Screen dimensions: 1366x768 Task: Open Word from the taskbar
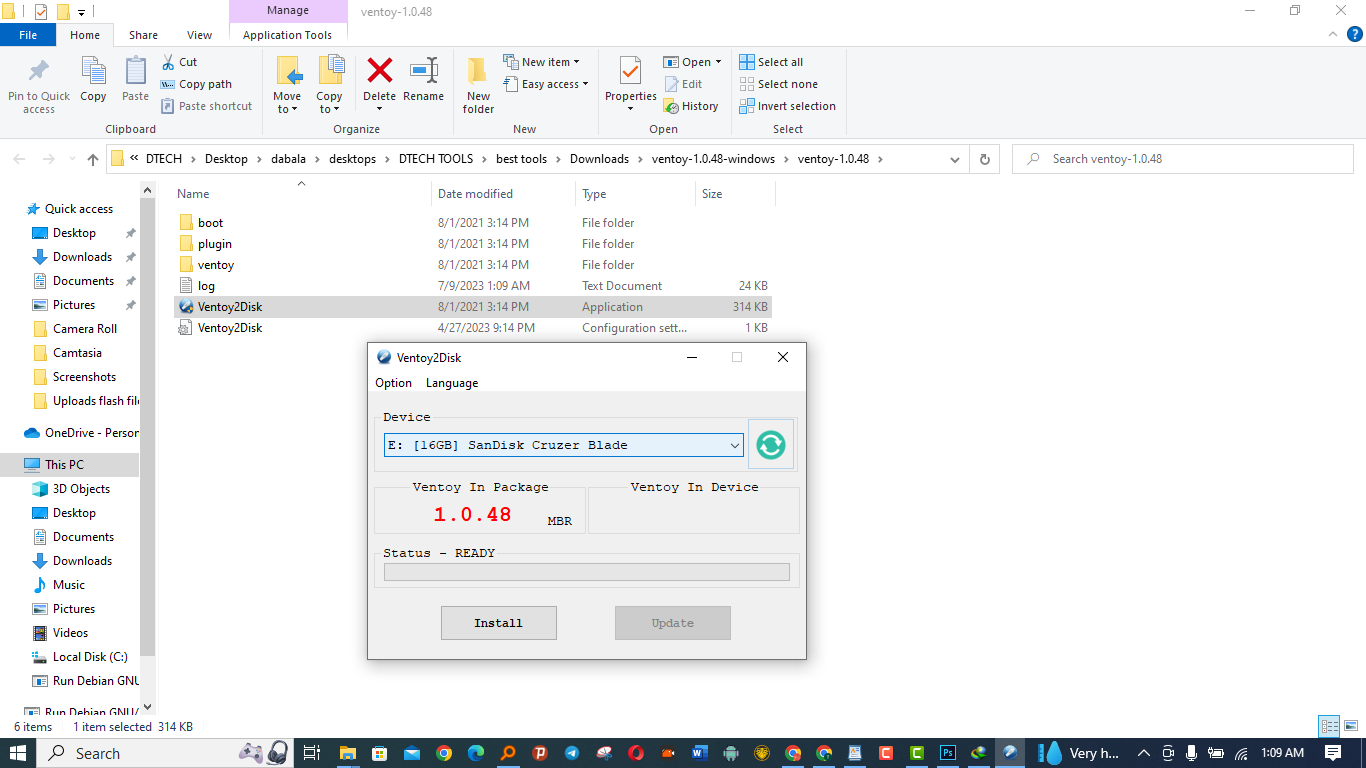tap(698, 753)
